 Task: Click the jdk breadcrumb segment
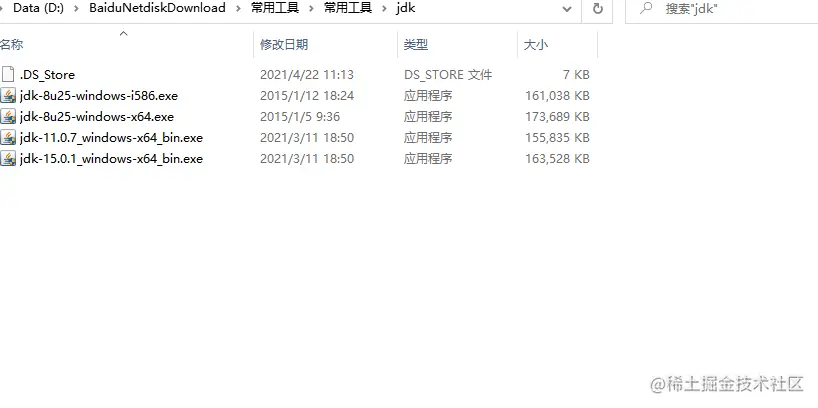(x=405, y=8)
